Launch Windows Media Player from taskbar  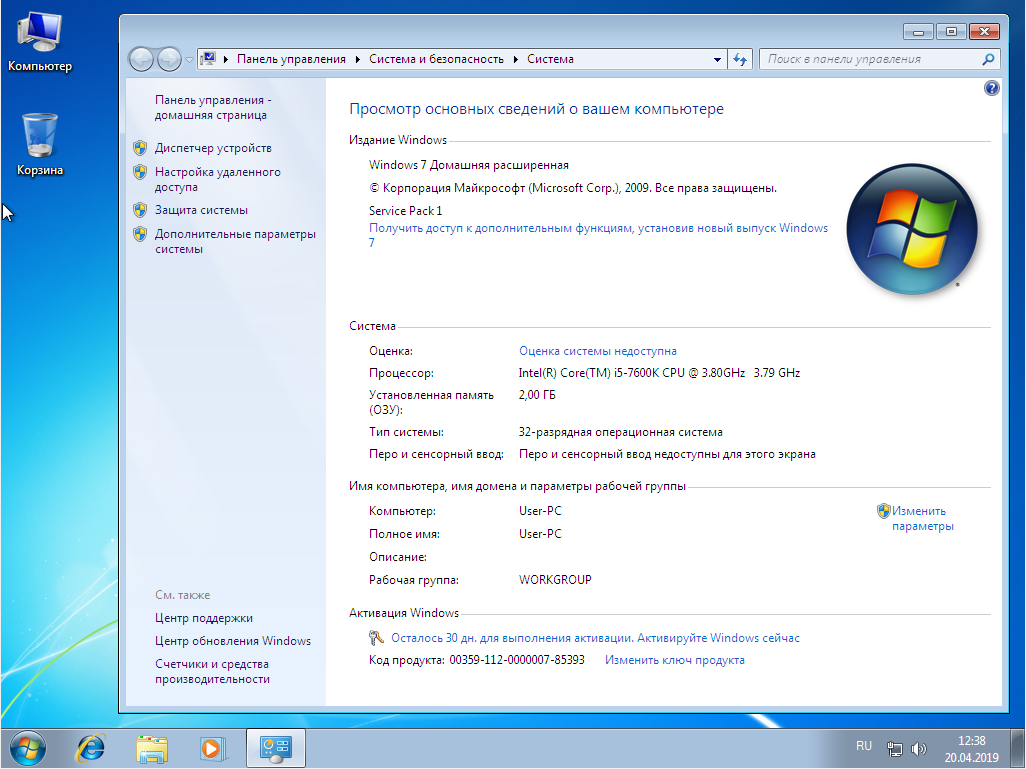[x=212, y=748]
